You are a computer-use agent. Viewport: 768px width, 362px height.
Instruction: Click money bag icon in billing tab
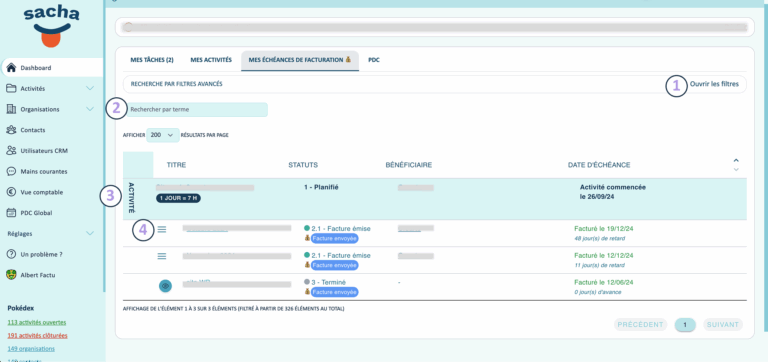click(x=348, y=60)
